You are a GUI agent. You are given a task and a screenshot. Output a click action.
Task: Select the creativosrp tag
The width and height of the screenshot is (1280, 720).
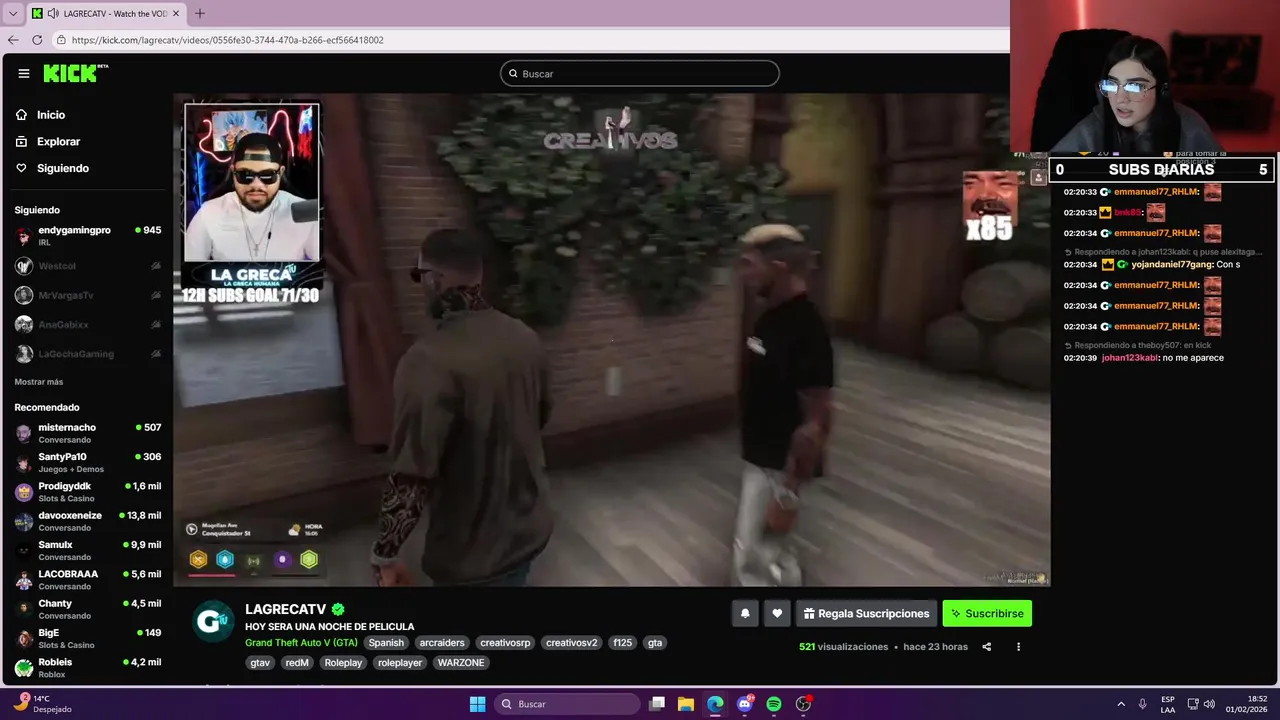click(x=505, y=643)
